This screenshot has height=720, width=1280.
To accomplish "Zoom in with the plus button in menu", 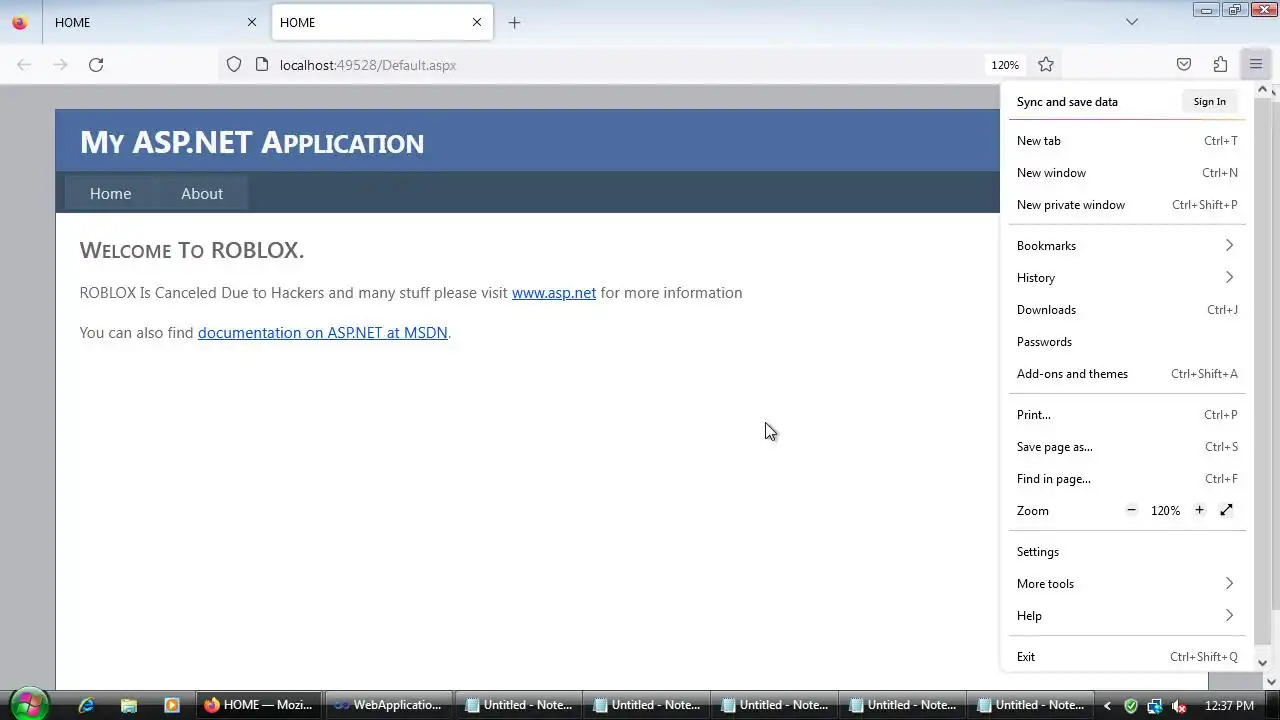I will (1199, 510).
